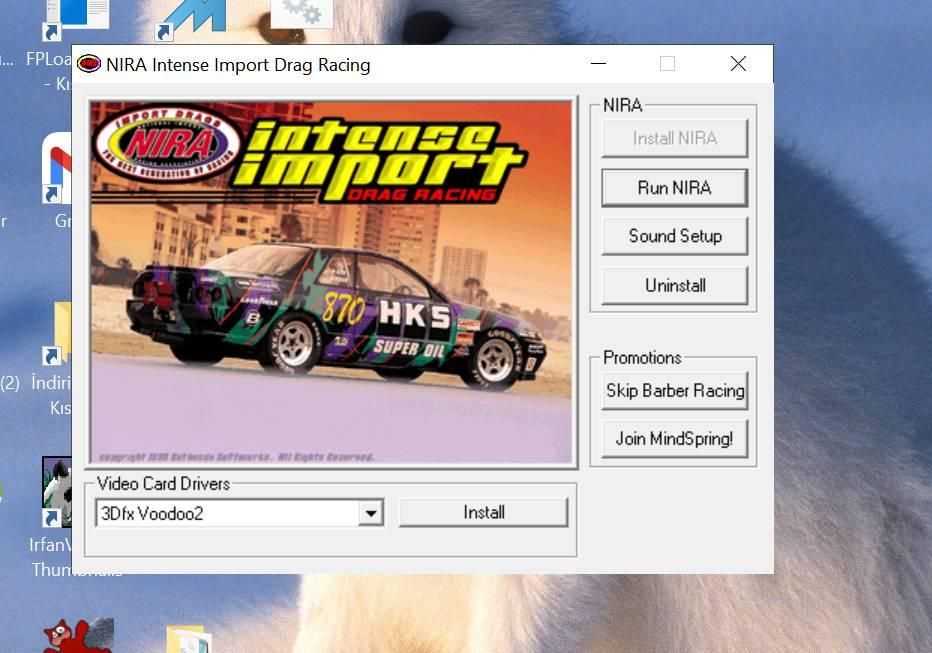Click the Intense Import splash image

332,282
